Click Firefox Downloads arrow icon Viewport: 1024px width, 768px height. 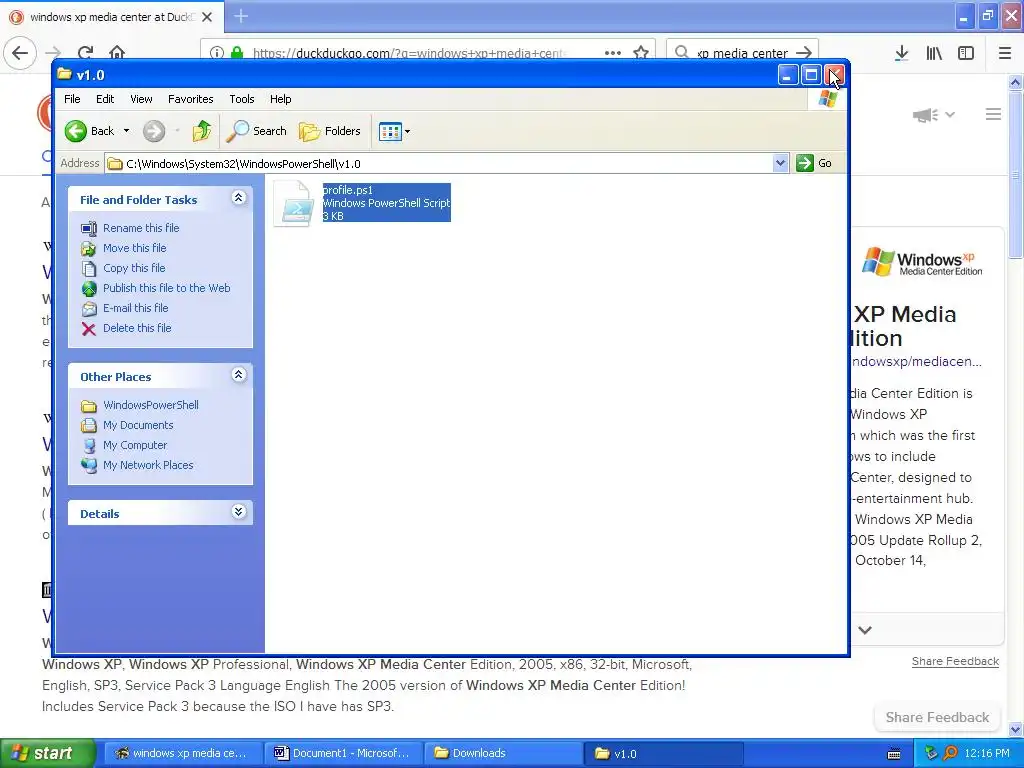point(902,54)
